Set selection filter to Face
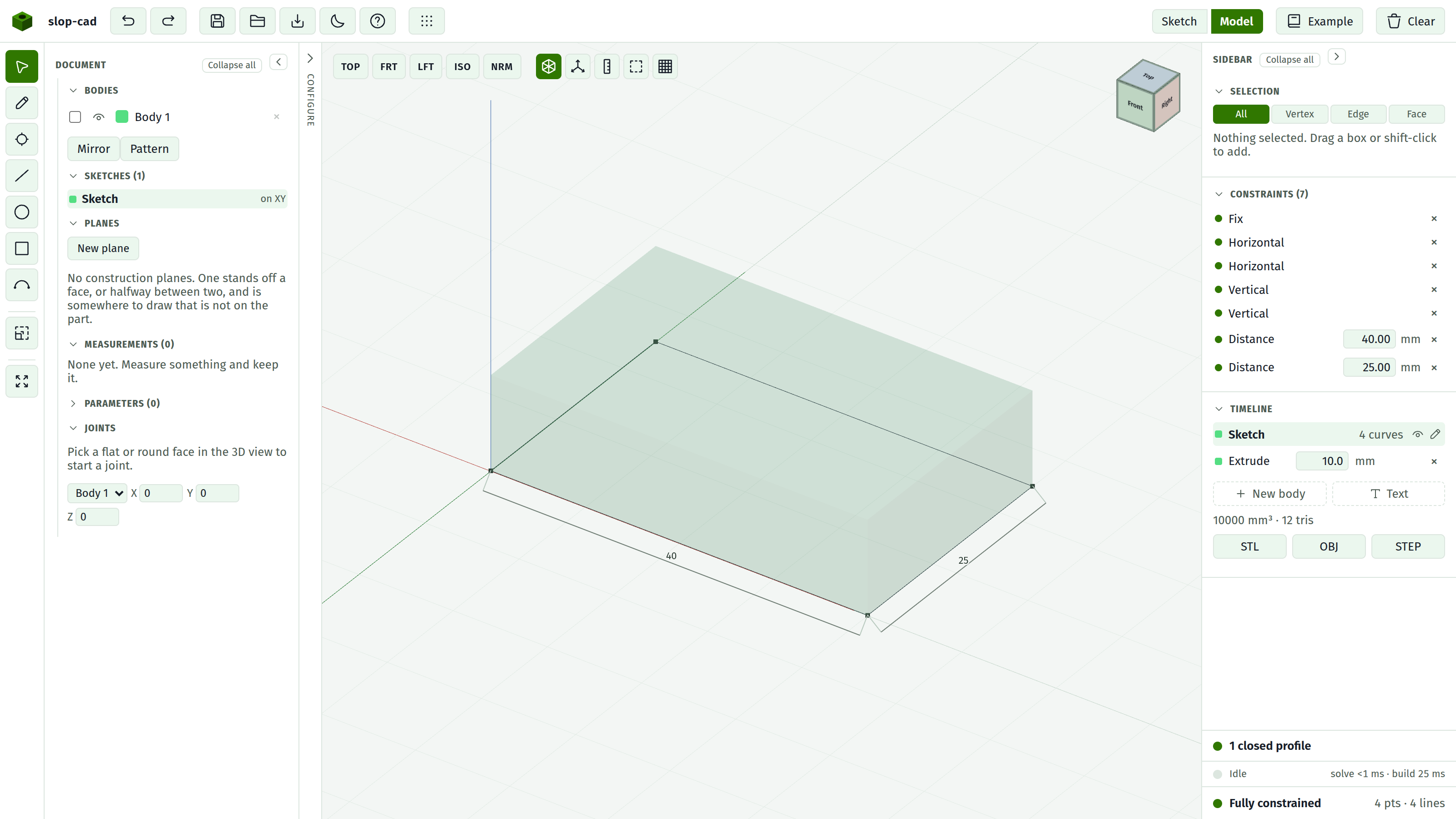The height and width of the screenshot is (819, 1456). [1416, 114]
